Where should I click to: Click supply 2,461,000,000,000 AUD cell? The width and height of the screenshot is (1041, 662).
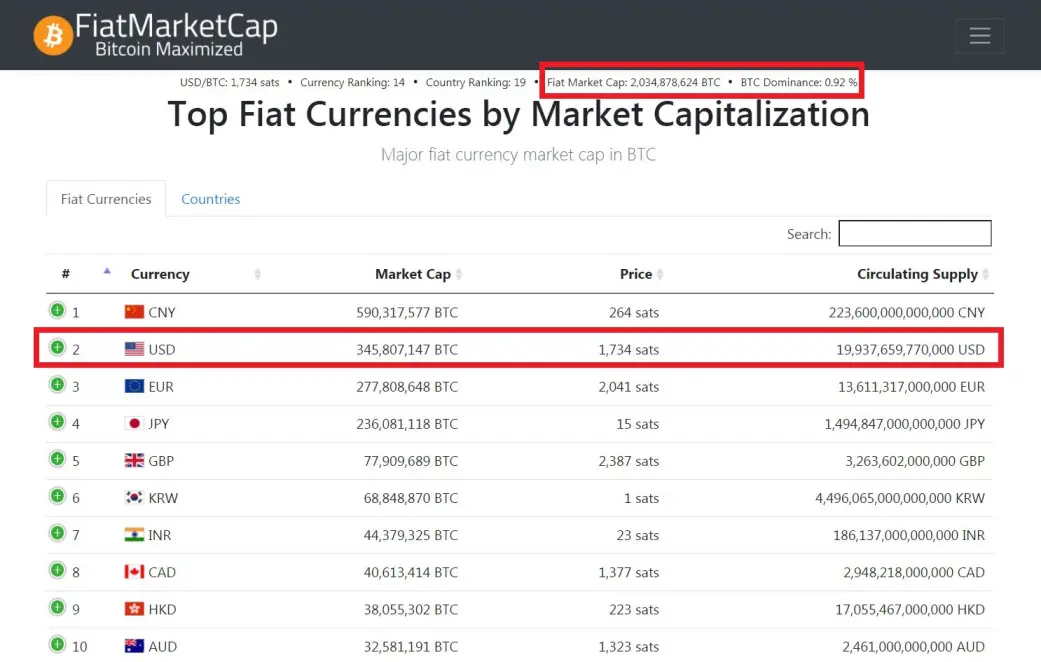pos(914,647)
